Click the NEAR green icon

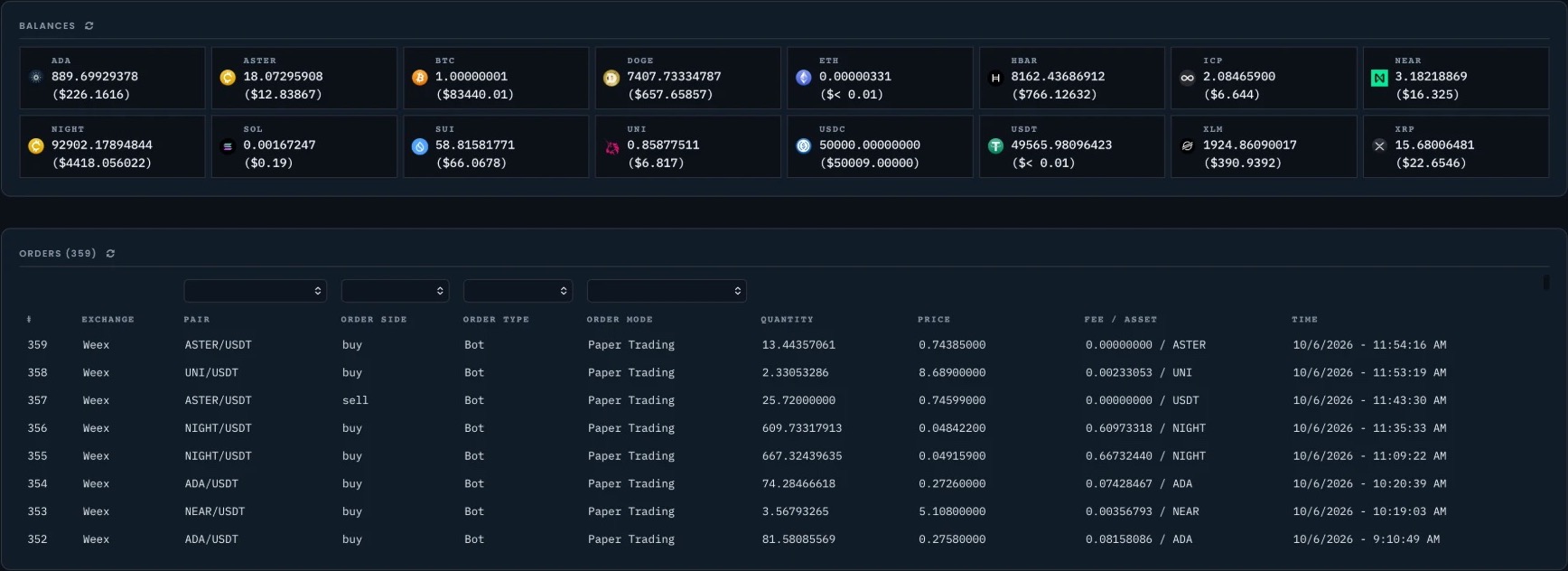pyautogui.click(x=1379, y=78)
